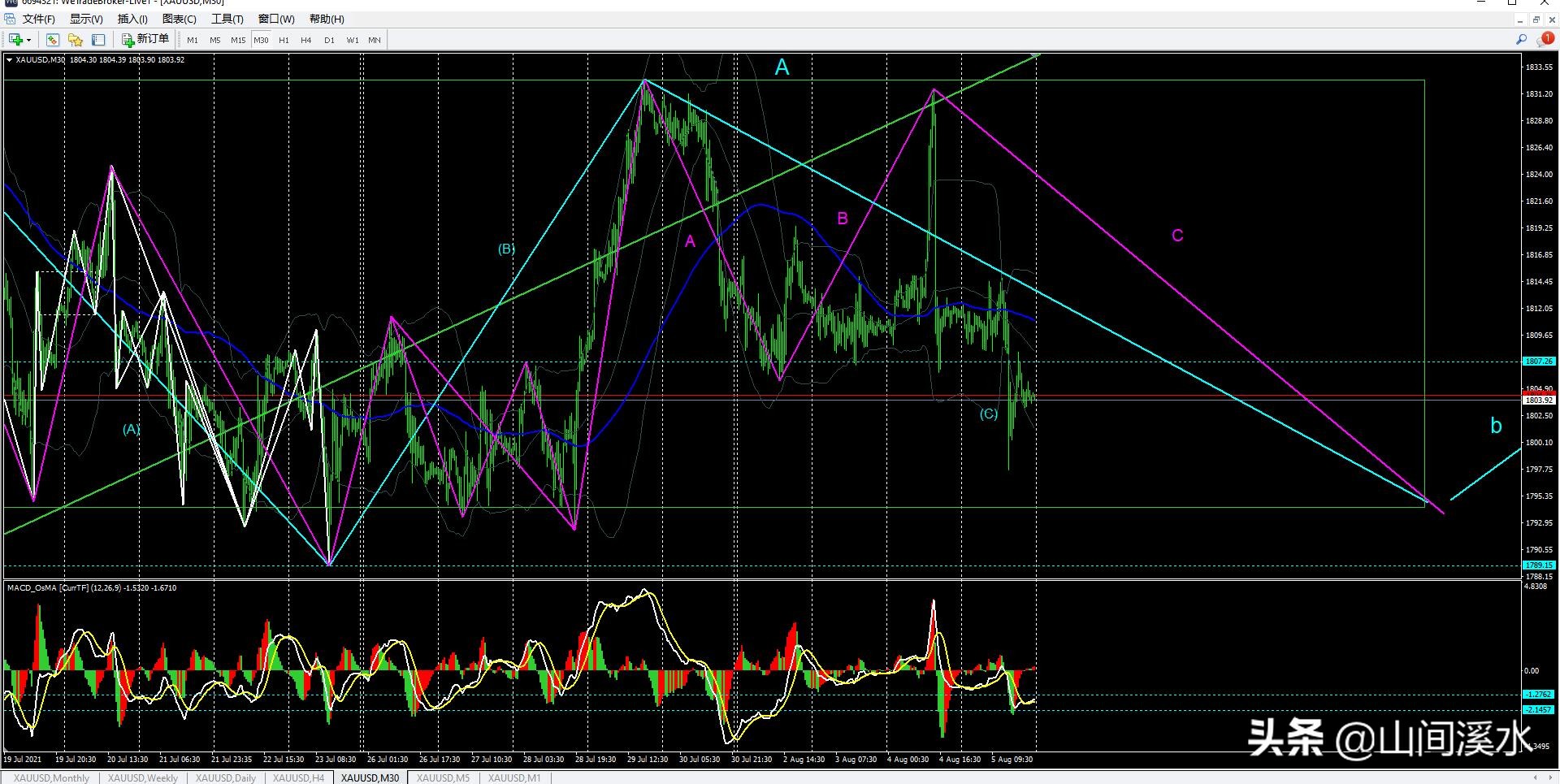Viewport: 1560px width, 784px height.
Task: Switch to the M1 timeframe
Action: (x=193, y=40)
